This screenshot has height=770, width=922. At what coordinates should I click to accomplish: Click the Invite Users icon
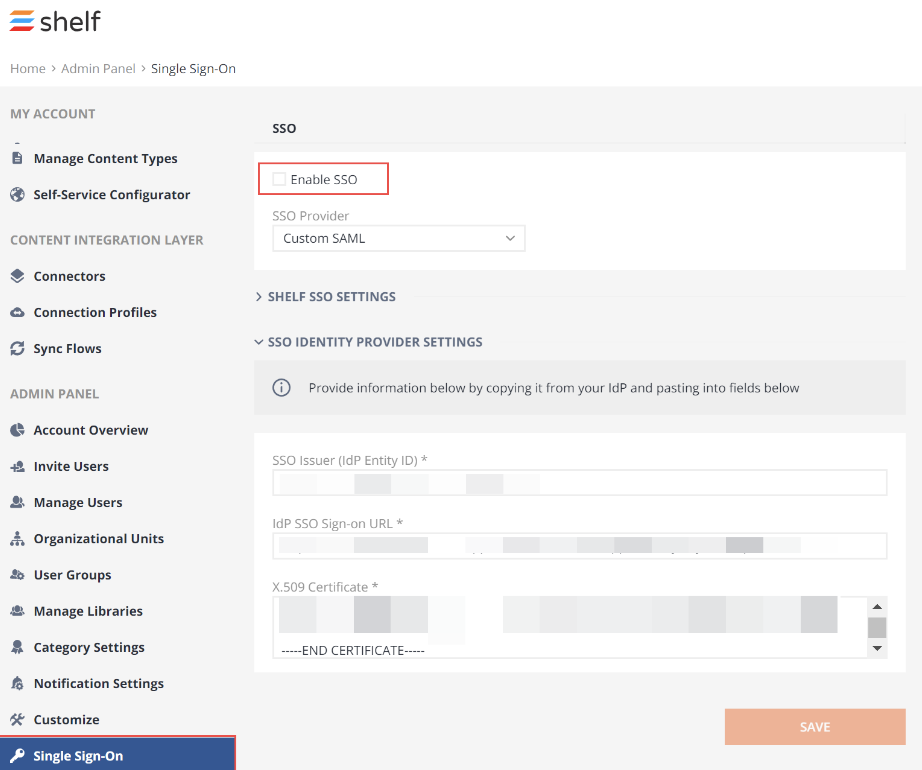click(18, 466)
